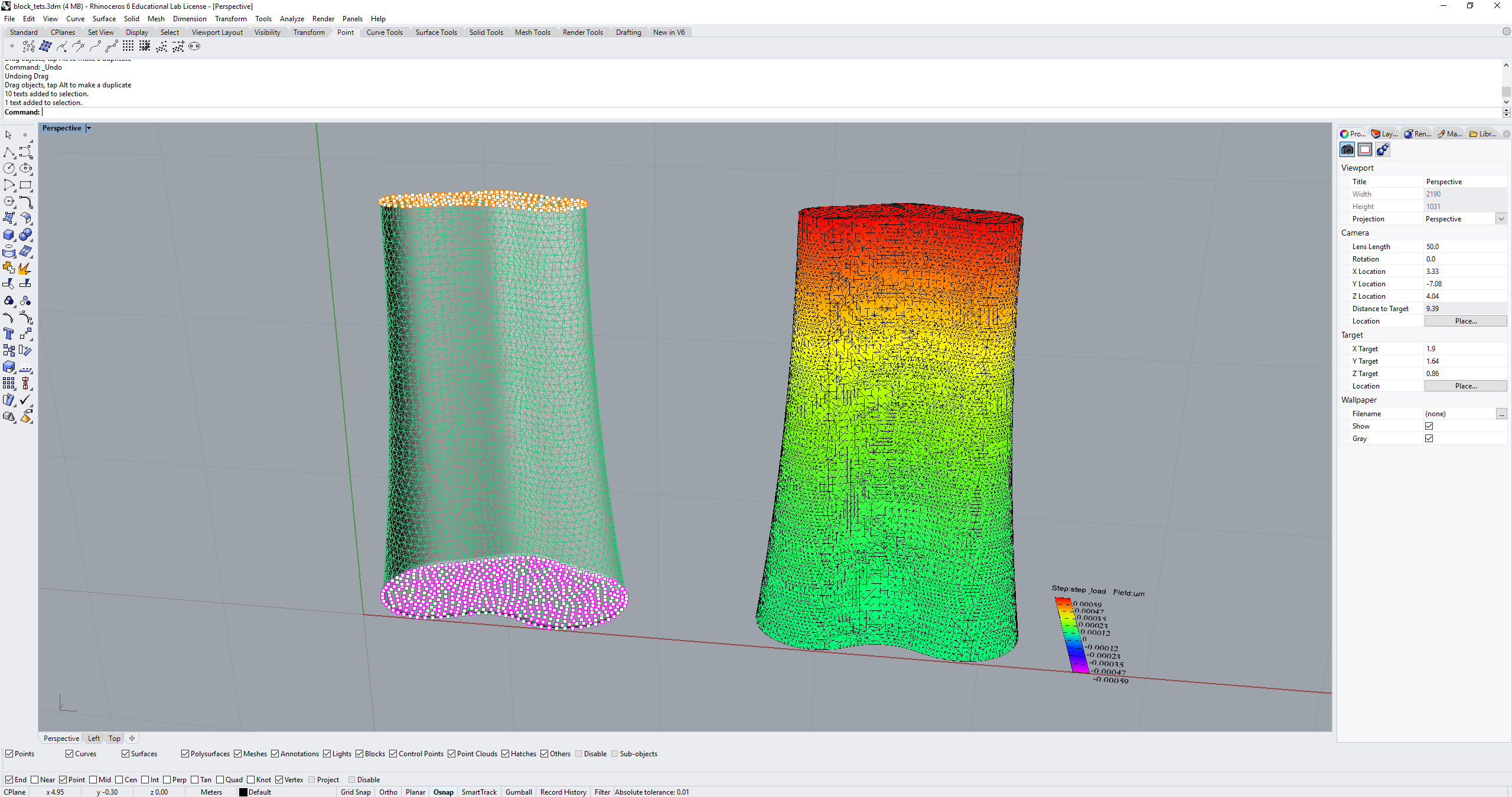
Task: Enable the Near object snap
Action: [35, 779]
